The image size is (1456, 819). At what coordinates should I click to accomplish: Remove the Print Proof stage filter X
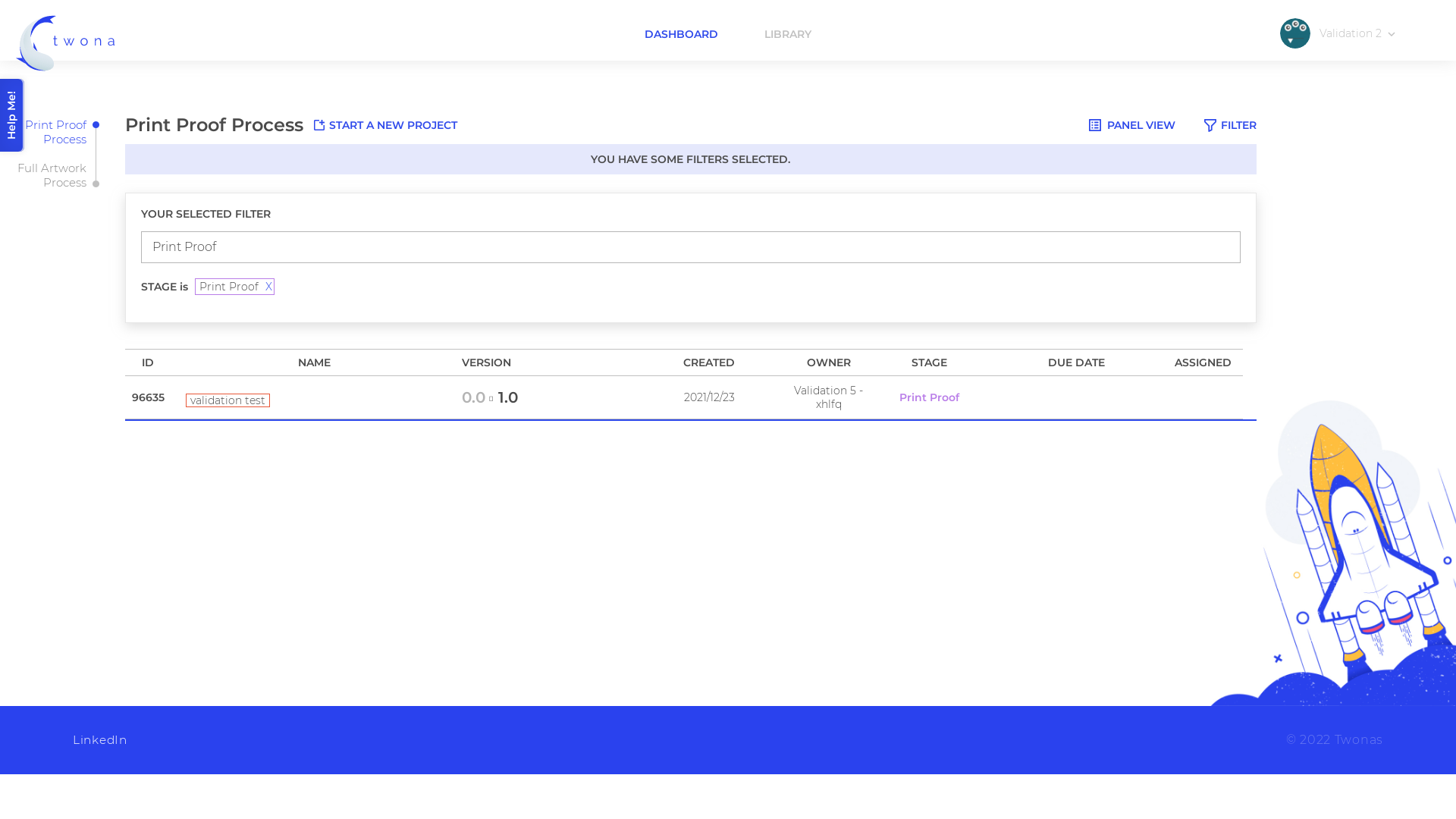[x=268, y=287]
